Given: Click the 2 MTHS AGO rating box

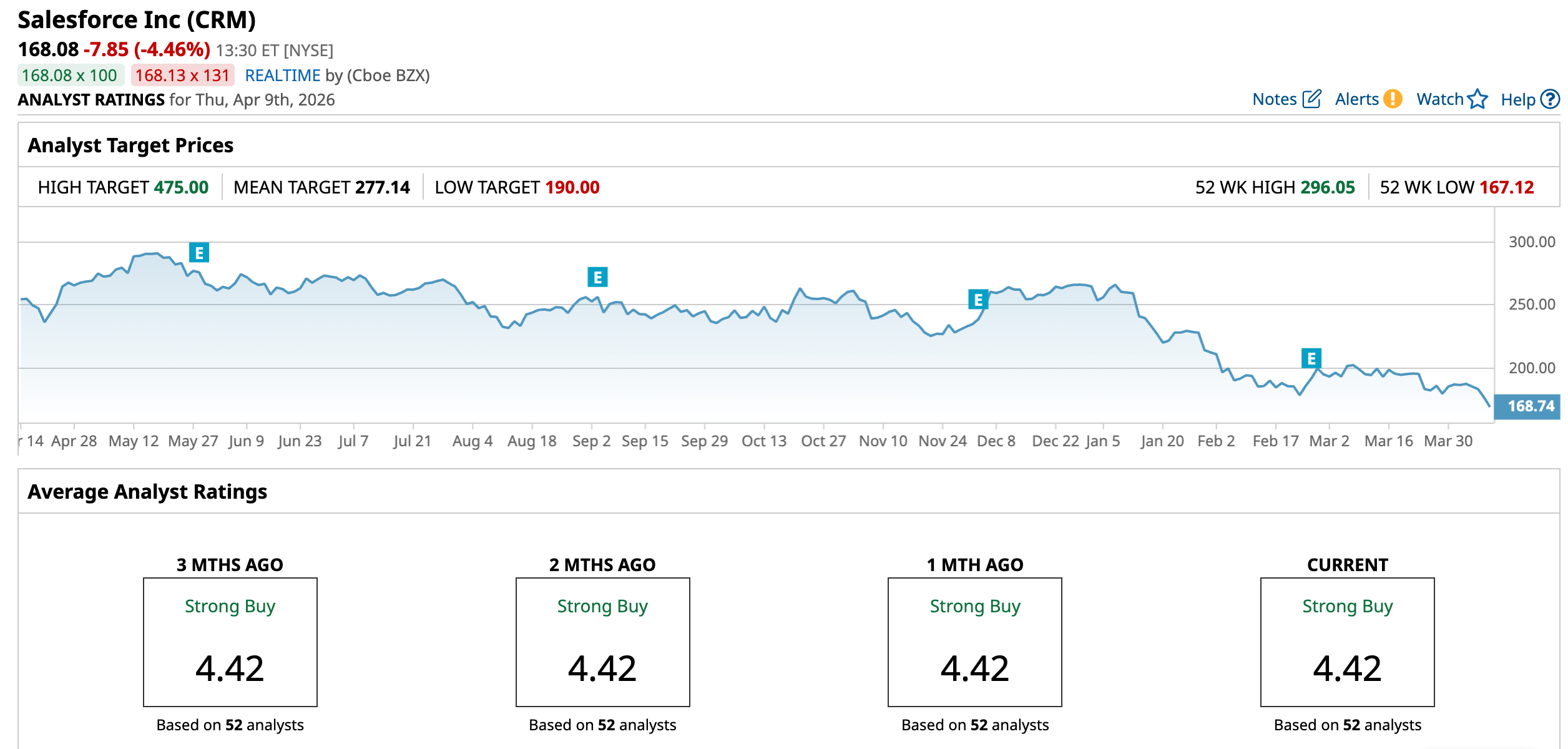Looking at the screenshot, I should [602, 642].
